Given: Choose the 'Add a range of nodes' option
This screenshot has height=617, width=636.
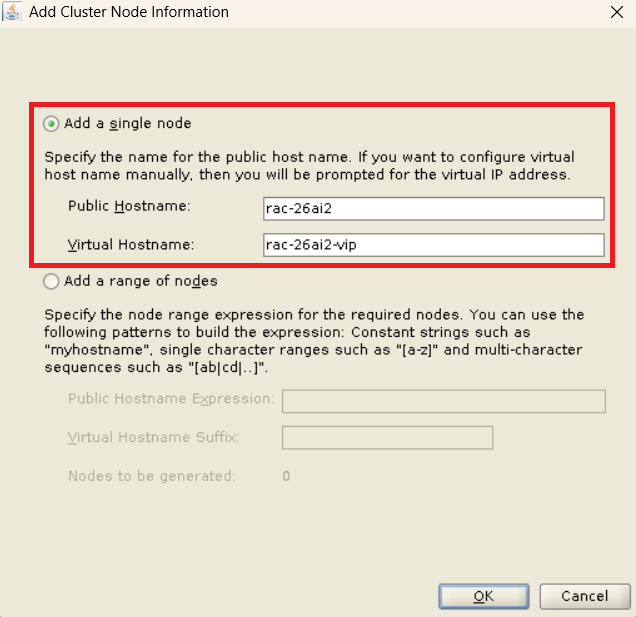Looking at the screenshot, I should pyautogui.click(x=52, y=281).
